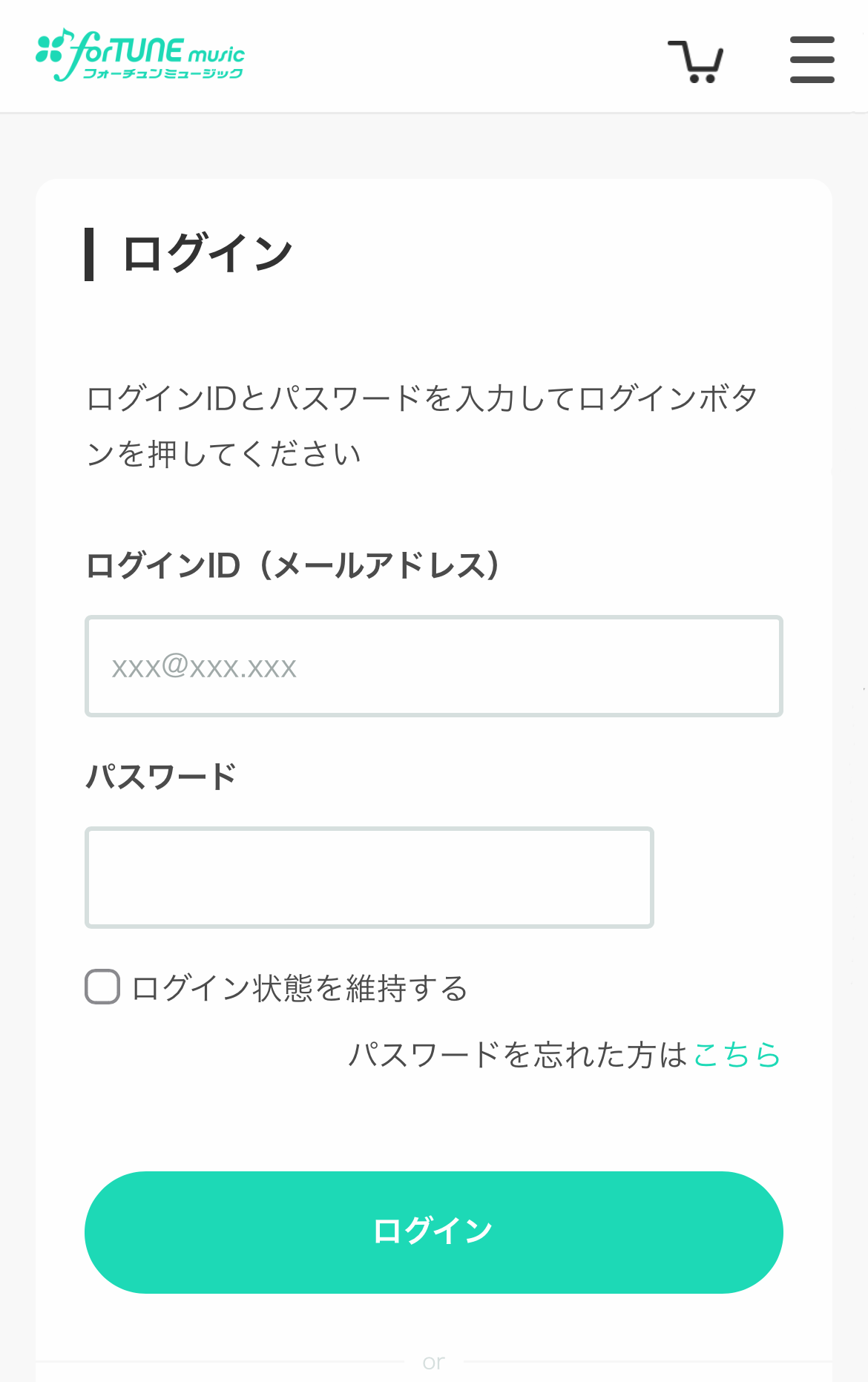Click the login instruction paragraph
This screenshot has width=868, height=1382.
421,426
